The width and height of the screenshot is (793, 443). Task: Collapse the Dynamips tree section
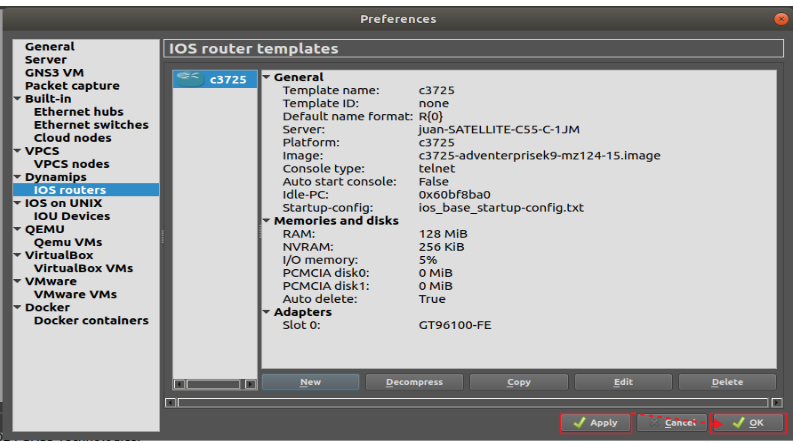(x=18, y=177)
